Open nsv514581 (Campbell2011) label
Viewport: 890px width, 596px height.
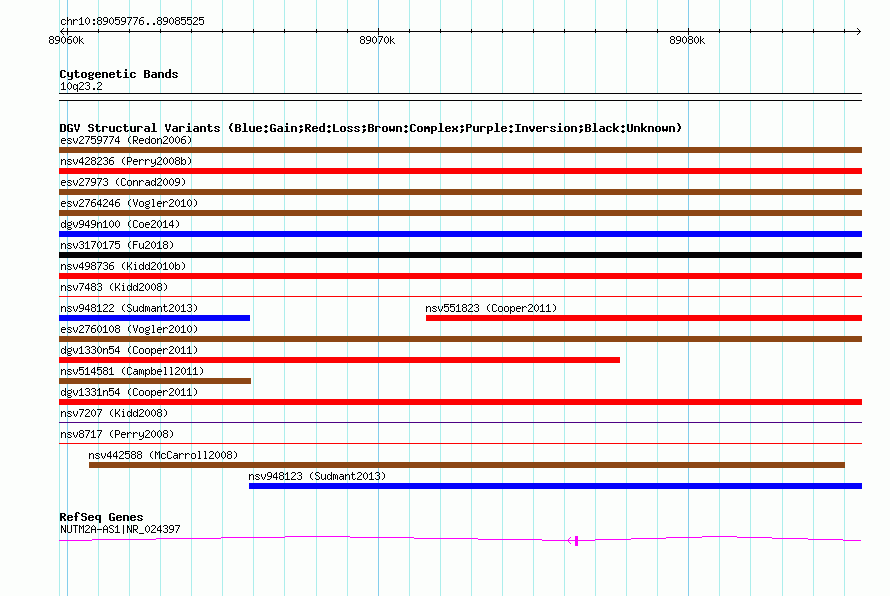click(132, 371)
